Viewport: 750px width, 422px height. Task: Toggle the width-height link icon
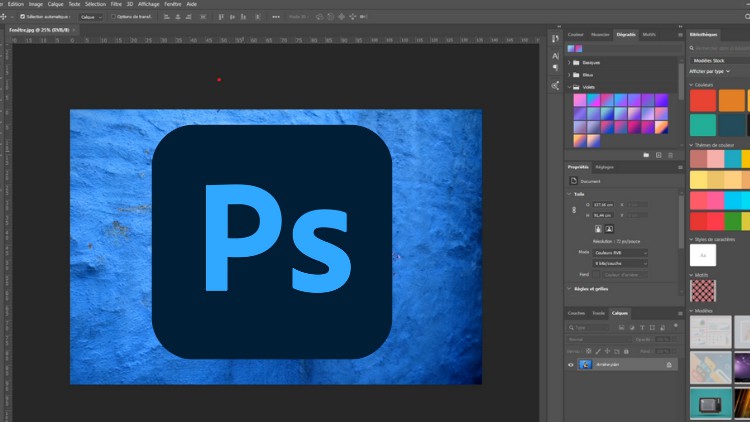pos(574,210)
